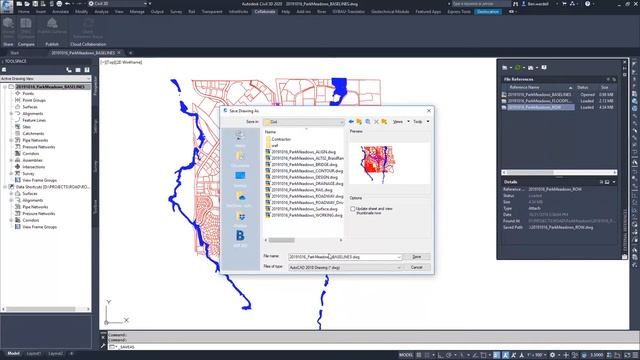Viewport: 640px width, 360px height.
Task: Switch to the Model layout tab
Action: click(13, 353)
